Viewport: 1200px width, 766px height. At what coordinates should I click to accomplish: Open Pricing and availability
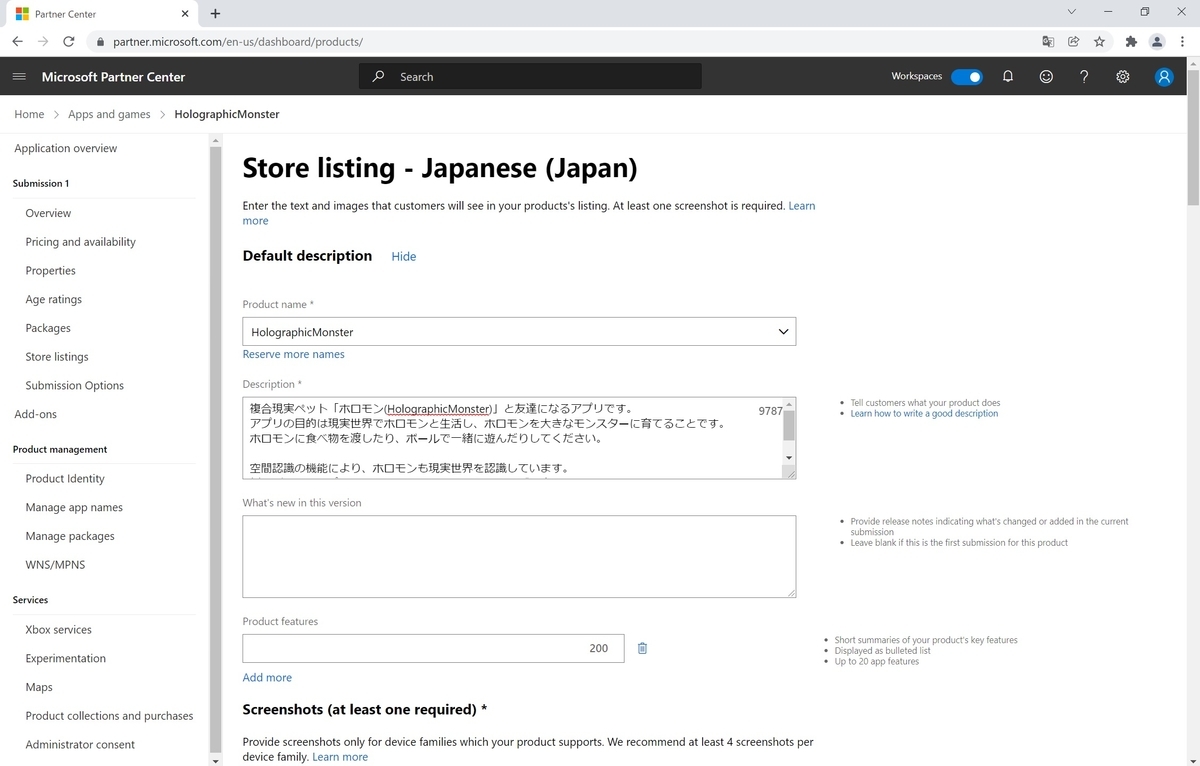tap(81, 242)
